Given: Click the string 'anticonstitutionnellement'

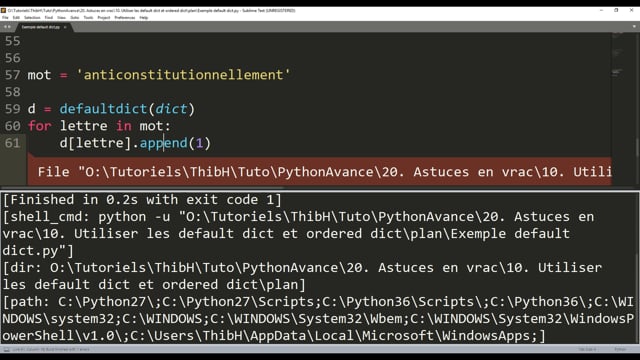Looking at the screenshot, I should (183, 75).
